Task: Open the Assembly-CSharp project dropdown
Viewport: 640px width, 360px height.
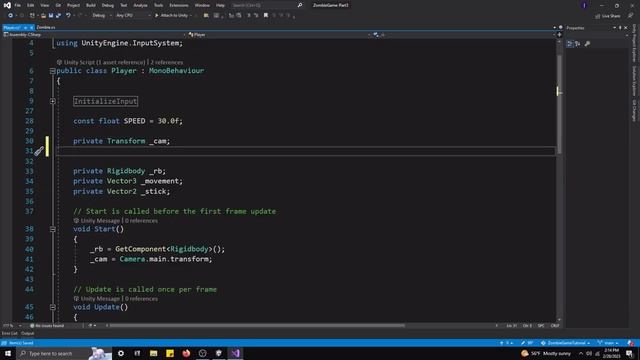Action: click(x=95, y=35)
